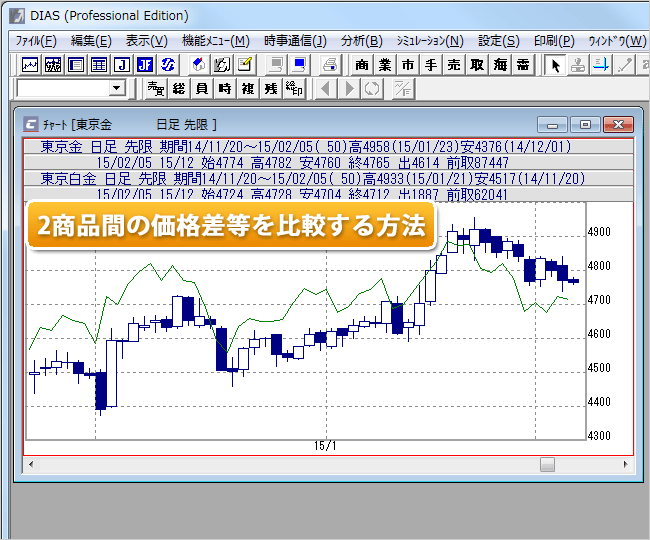Open the 分析(B) menu
Viewport: 650px width, 540px height.
pos(361,41)
